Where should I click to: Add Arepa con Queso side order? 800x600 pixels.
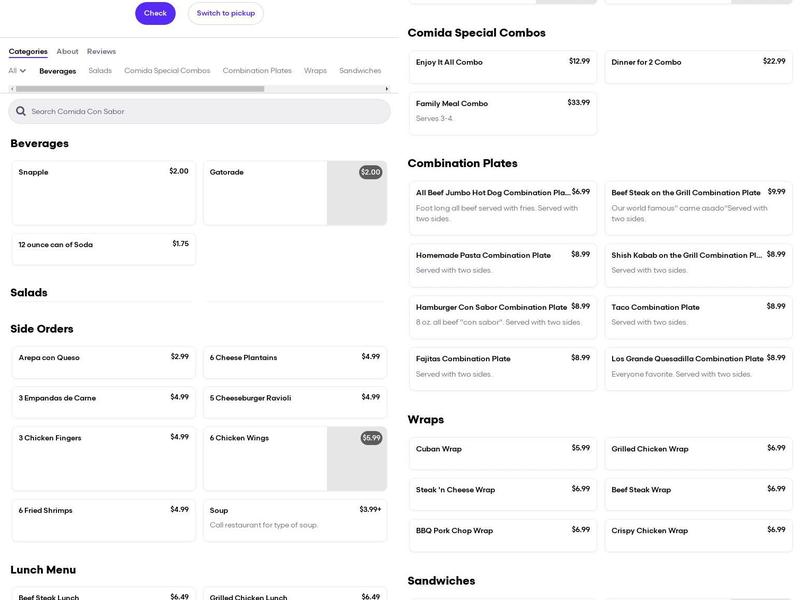(103, 363)
